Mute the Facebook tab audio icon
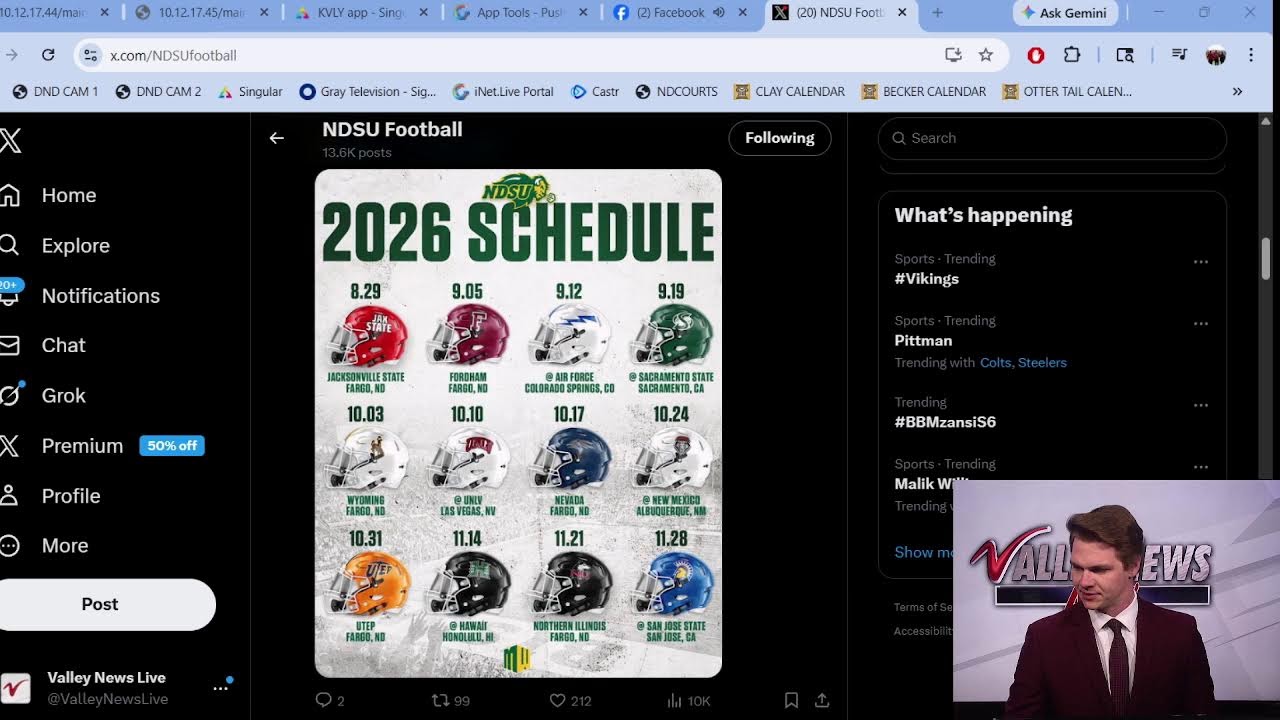The height and width of the screenshot is (720, 1280). 718,13
